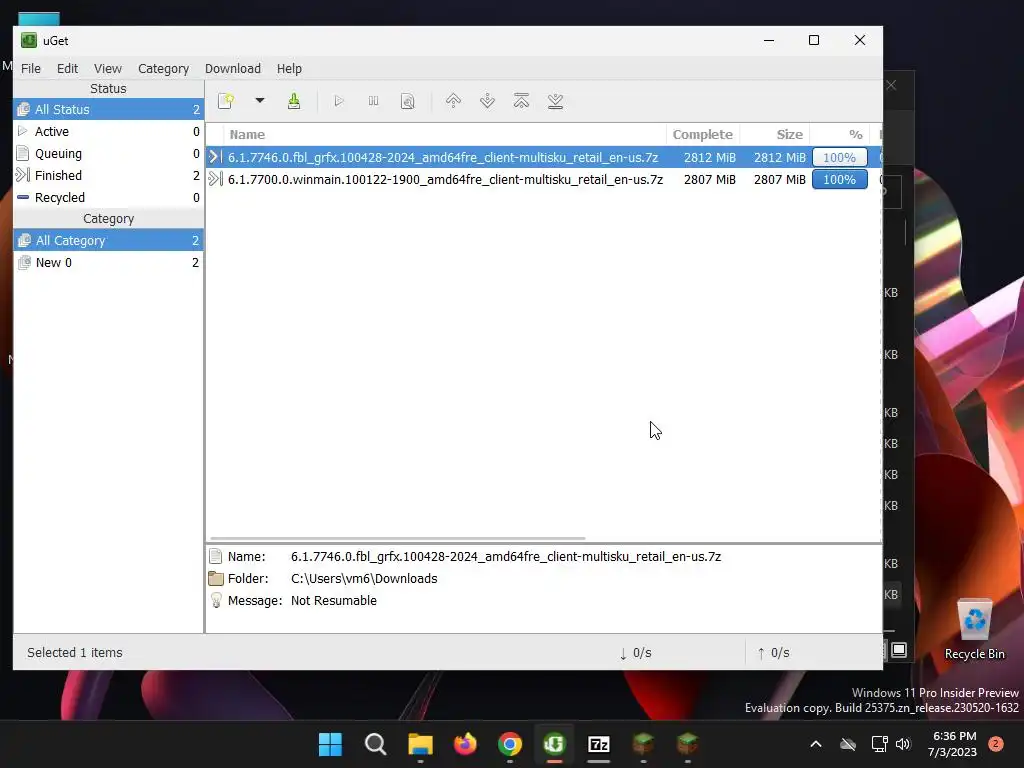1024x768 pixels.
Task: Click the Set Runnable play icon
Action: pos(338,101)
